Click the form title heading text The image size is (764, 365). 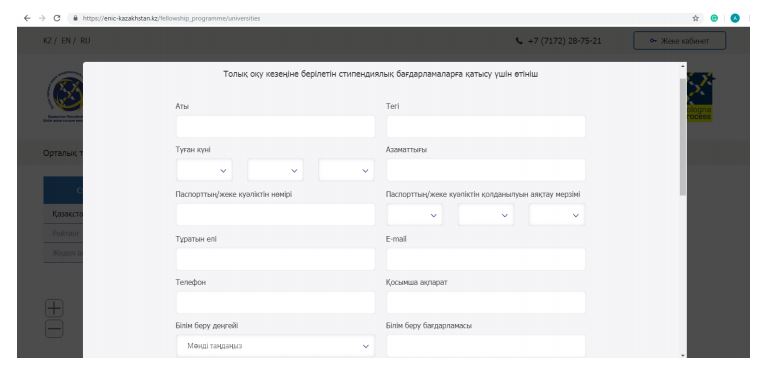tap(381, 75)
